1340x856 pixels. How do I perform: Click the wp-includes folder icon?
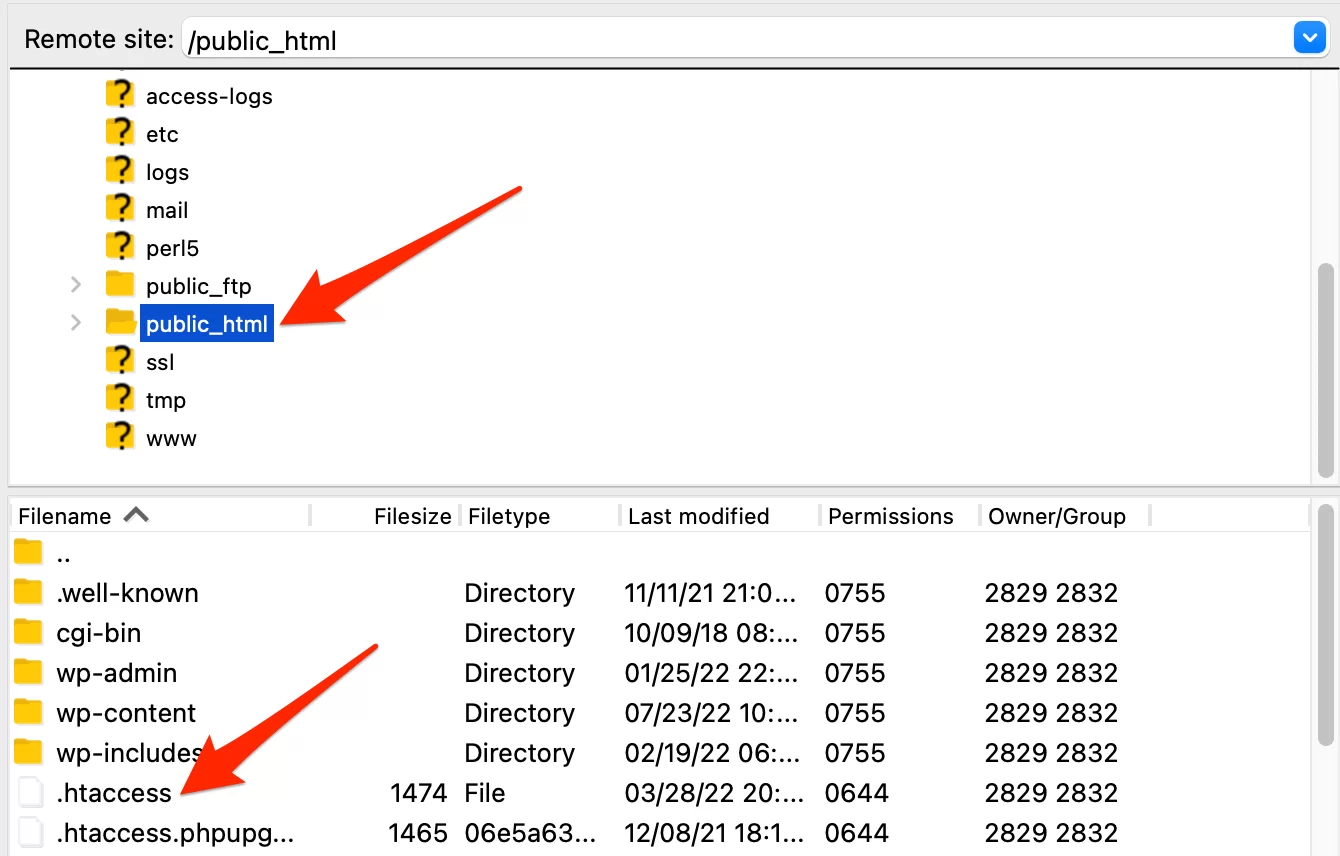click(x=29, y=752)
